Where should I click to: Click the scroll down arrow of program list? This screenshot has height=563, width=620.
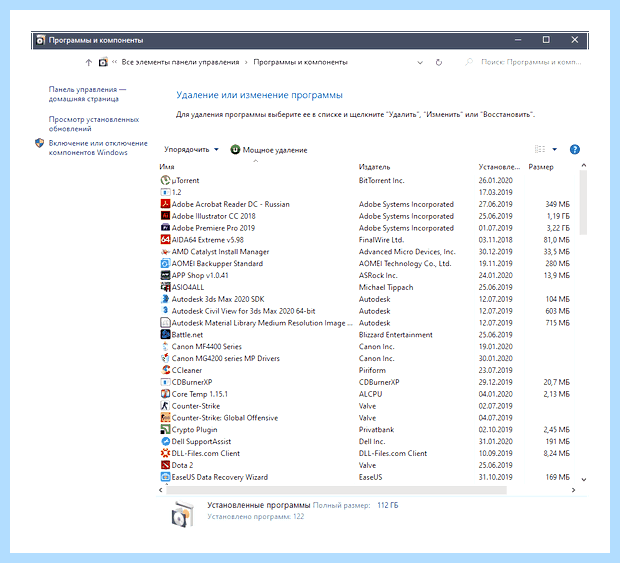pos(584,480)
